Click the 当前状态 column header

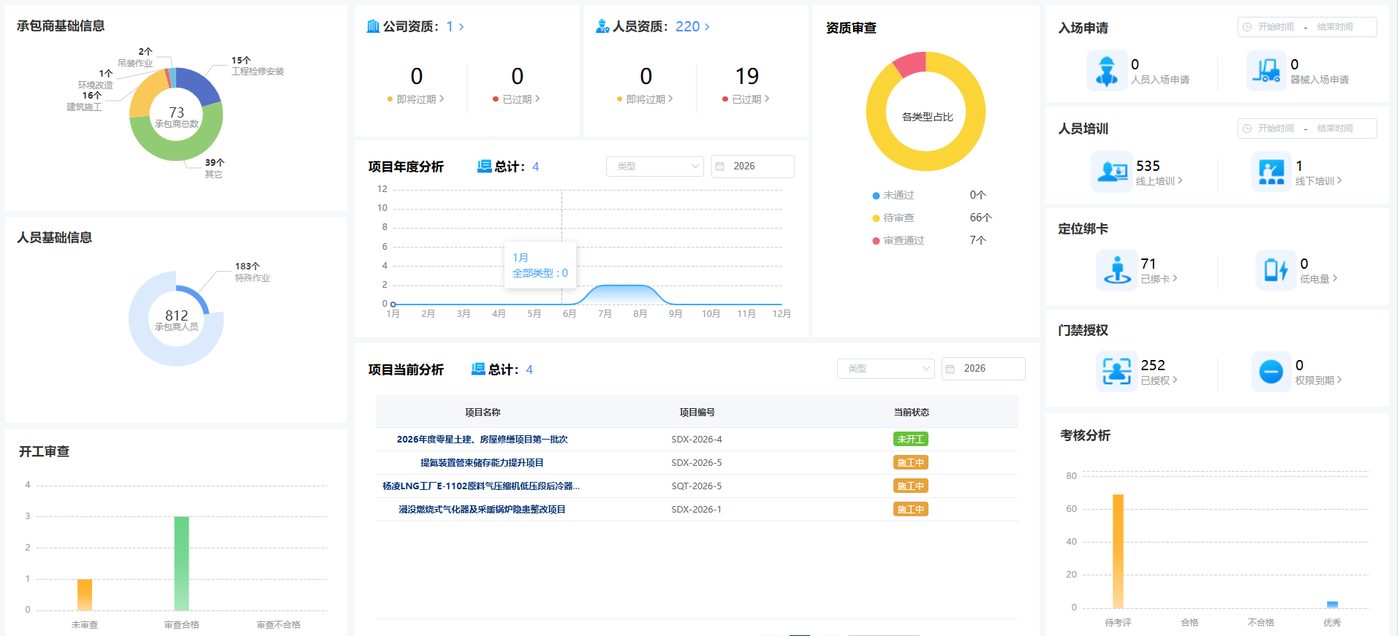click(911, 412)
